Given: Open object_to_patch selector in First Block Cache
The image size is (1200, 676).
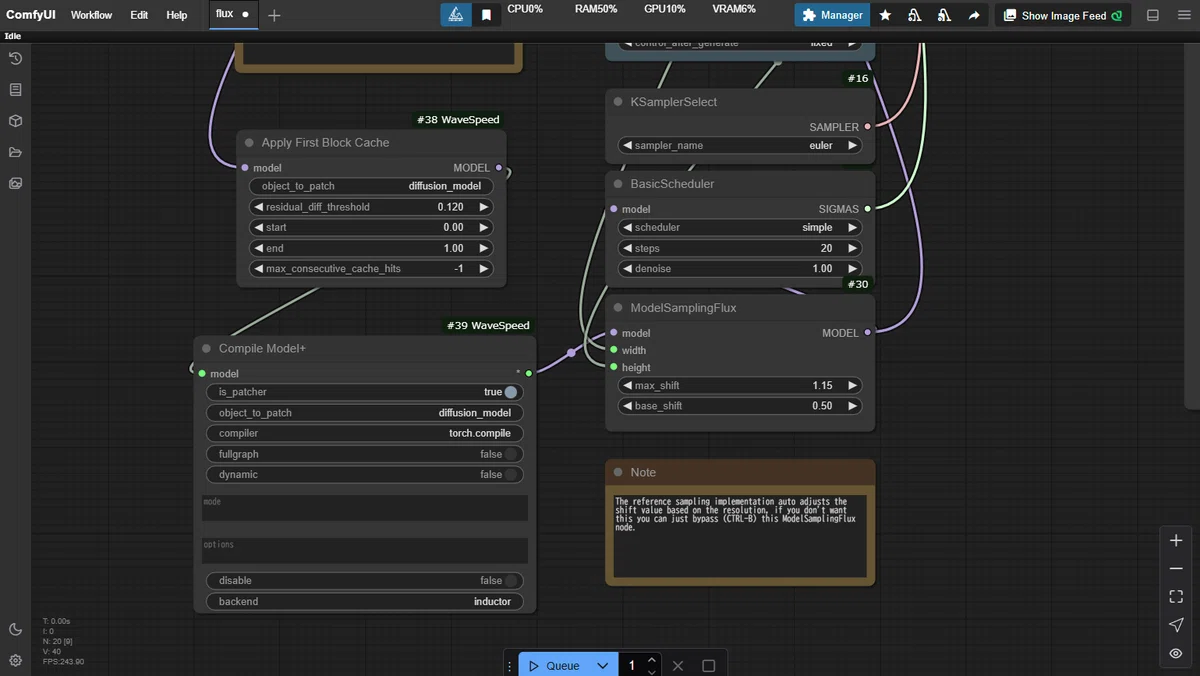Looking at the screenshot, I should pos(371,186).
